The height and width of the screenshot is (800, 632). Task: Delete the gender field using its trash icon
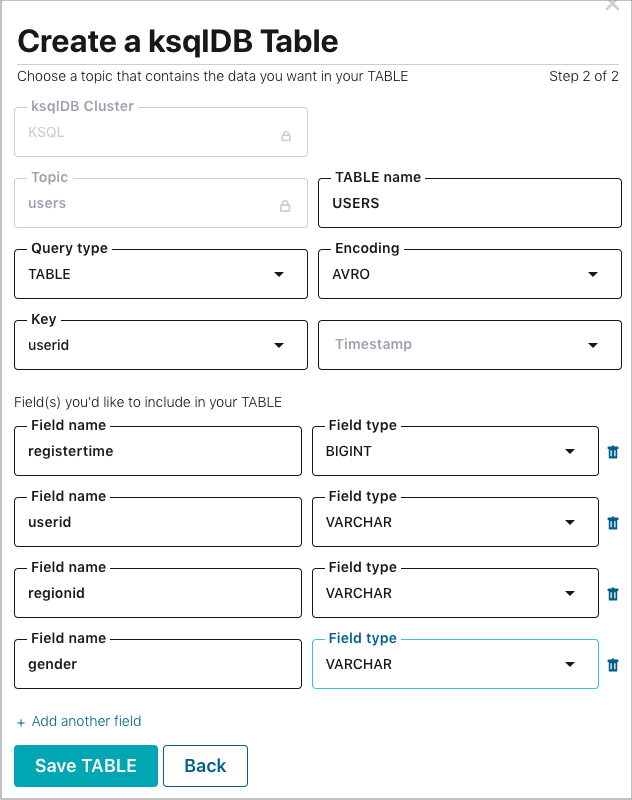(612, 664)
